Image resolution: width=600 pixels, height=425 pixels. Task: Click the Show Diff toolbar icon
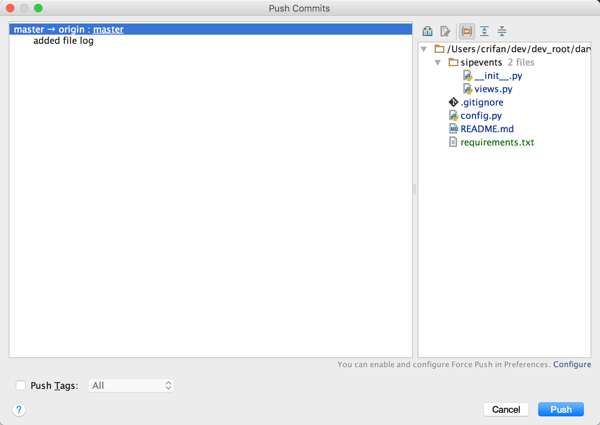[427, 31]
